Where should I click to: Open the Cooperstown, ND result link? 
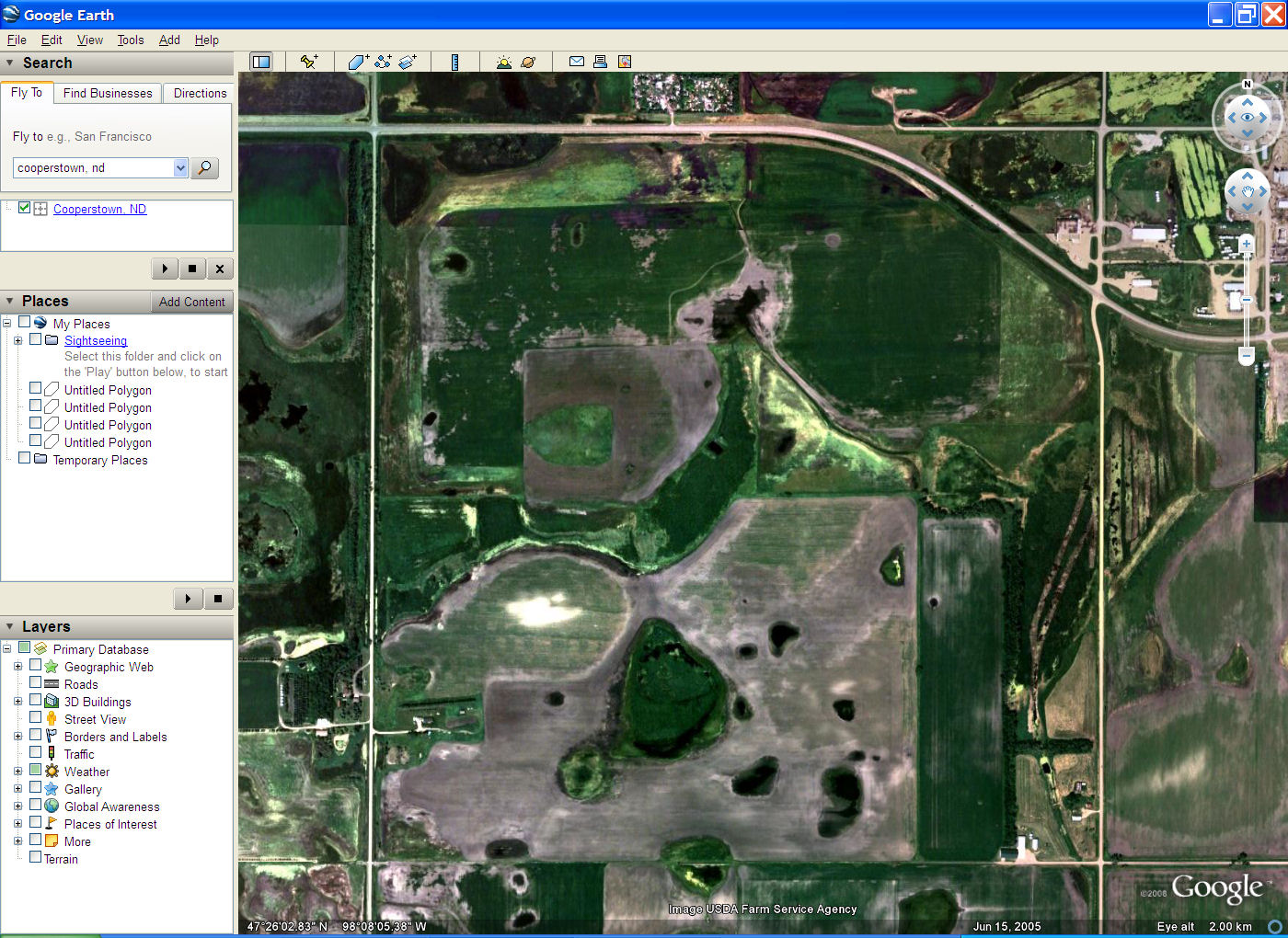[x=99, y=209]
